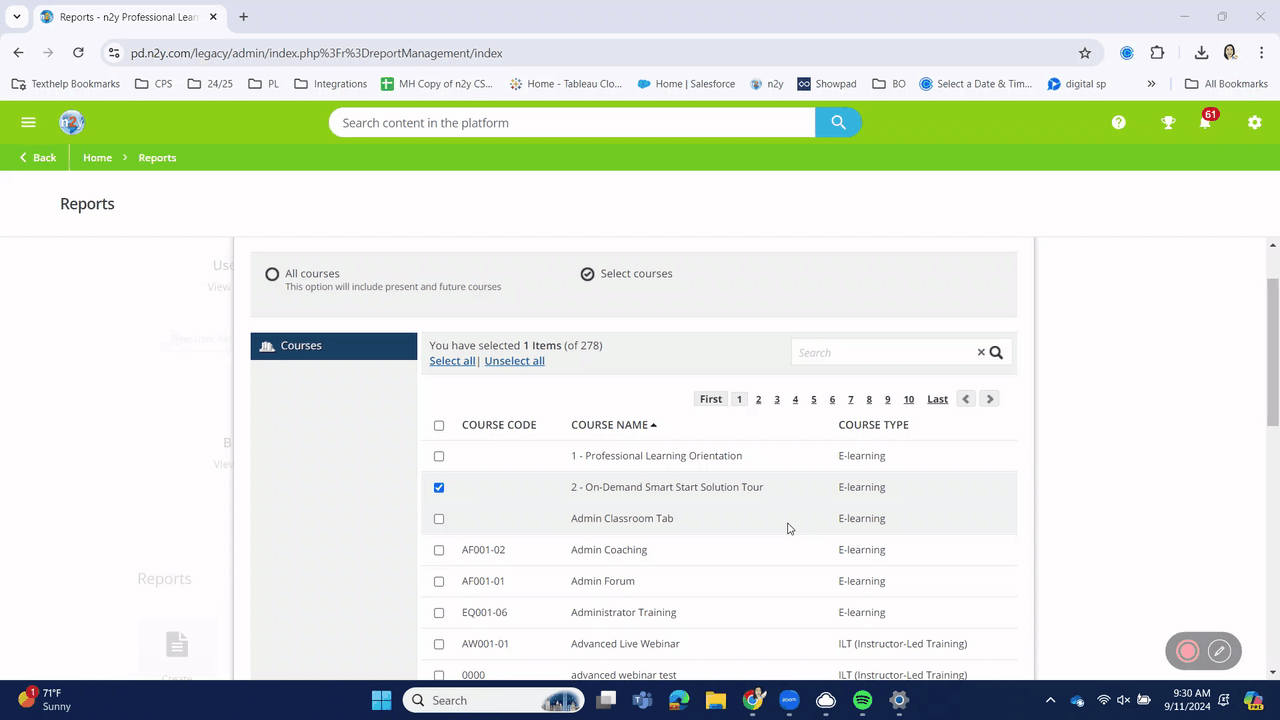Uncheck 2 - On-Demand Smart Start Solution Tour
Screen dimensions: 1280x720
pyautogui.click(x=439, y=487)
